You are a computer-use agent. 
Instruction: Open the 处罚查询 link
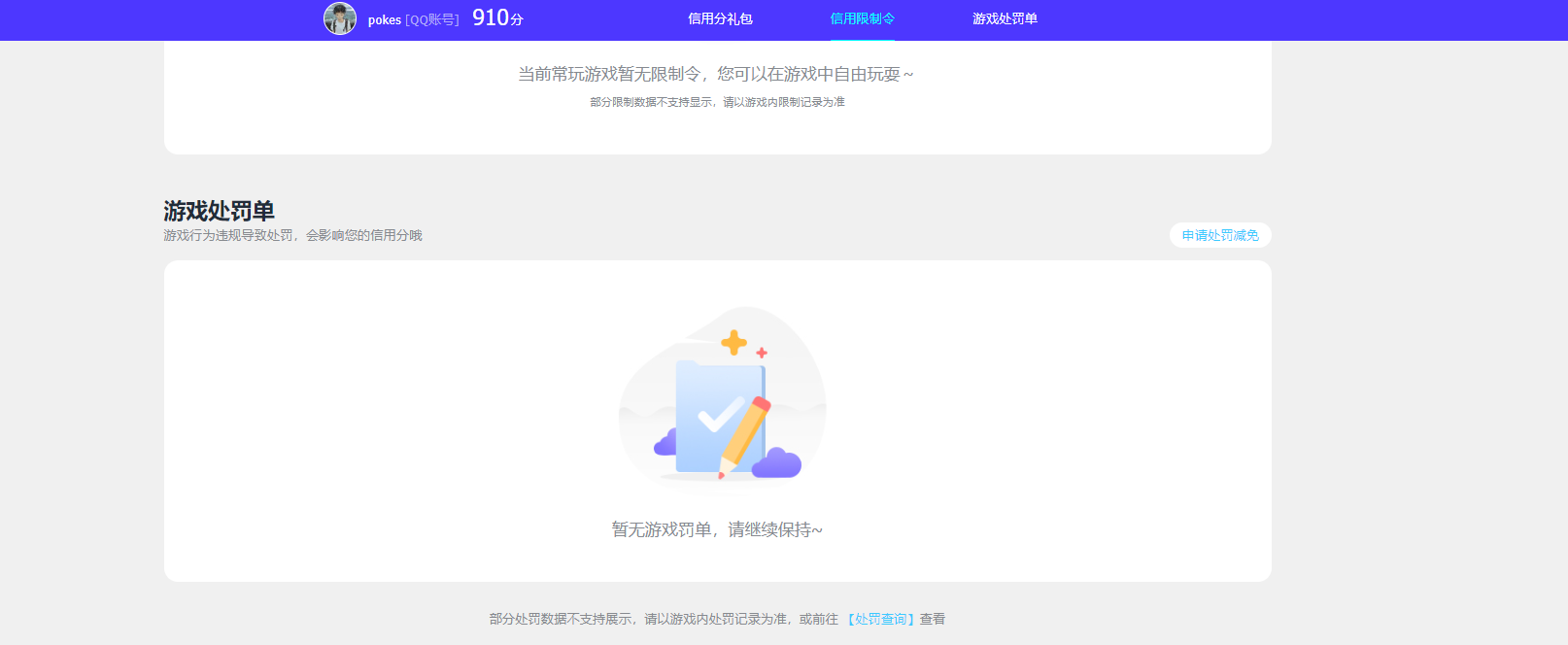pyautogui.click(x=881, y=619)
